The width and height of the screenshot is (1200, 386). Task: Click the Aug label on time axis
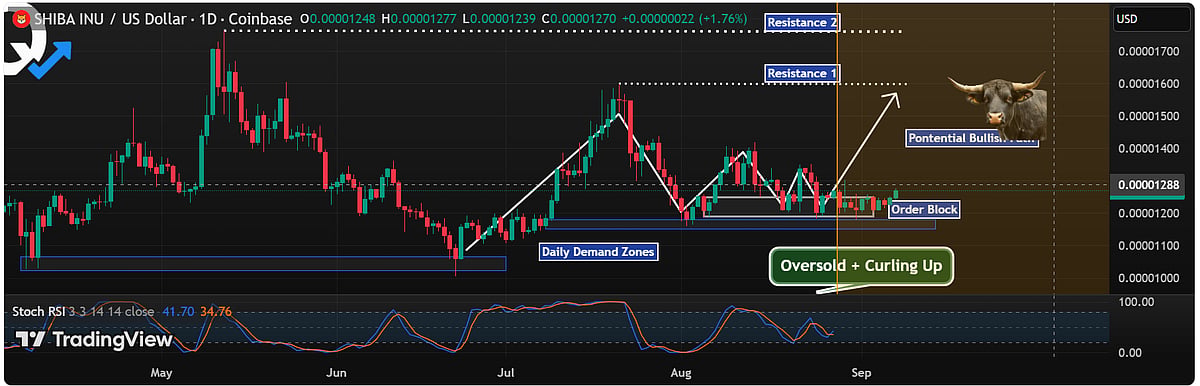(x=681, y=372)
